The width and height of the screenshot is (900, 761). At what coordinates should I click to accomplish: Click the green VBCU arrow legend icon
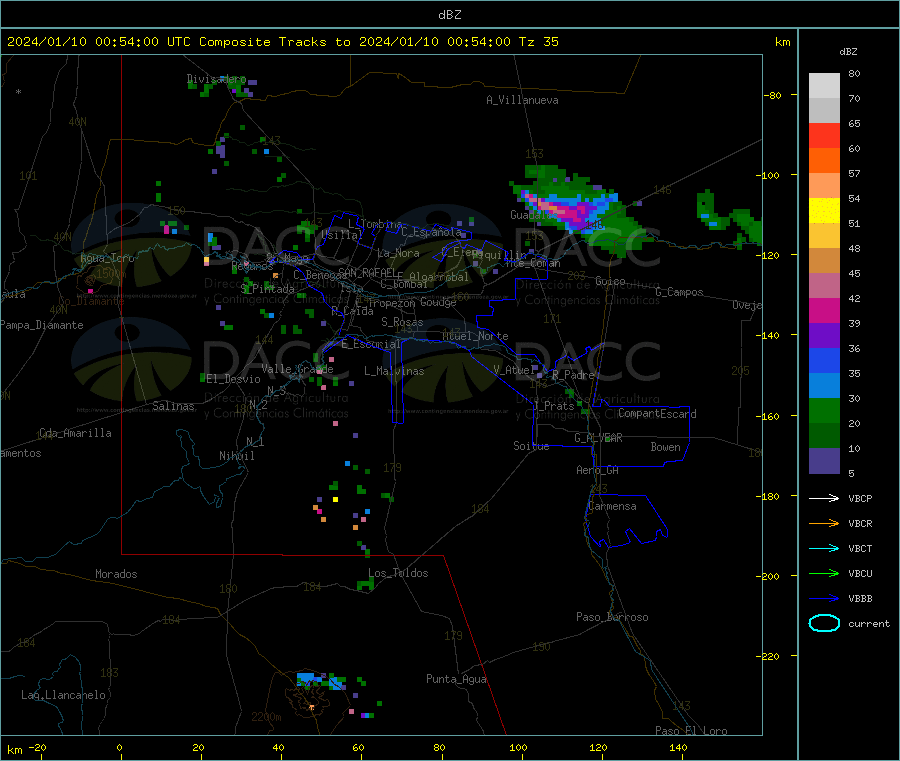click(824, 573)
